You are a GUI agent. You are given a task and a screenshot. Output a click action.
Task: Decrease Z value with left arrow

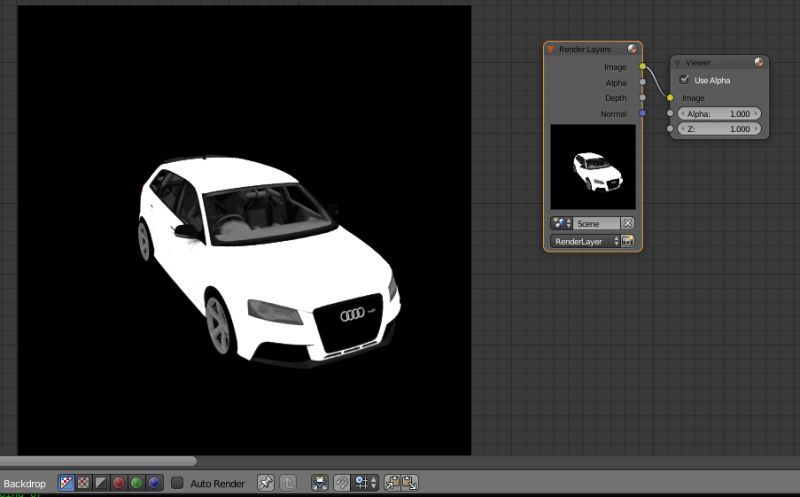click(x=683, y=129)
